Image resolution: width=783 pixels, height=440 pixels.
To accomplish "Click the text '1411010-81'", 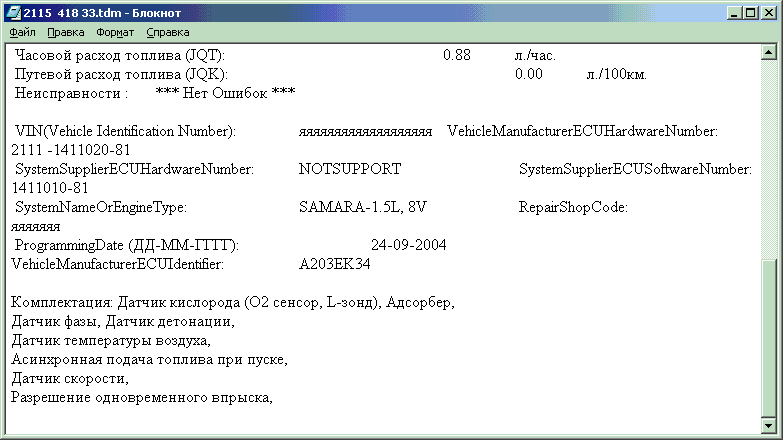I will pyautogui.click(x=49, y=188).
